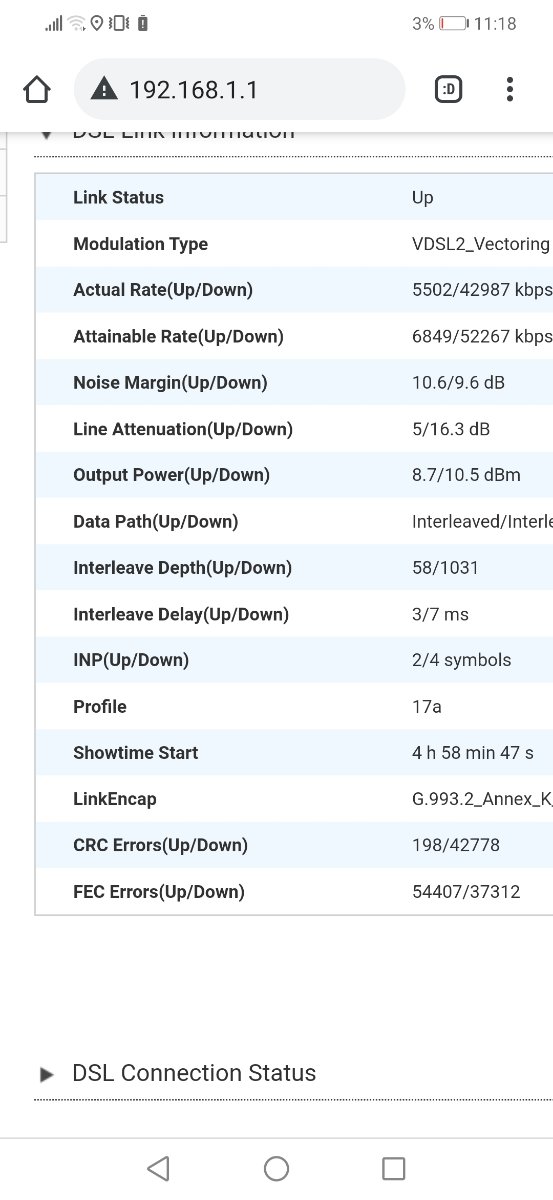Viewport: 553px width, 1200px height.
Task: Tap the not-secure warning triangle icon
Action: coord(104,90)
